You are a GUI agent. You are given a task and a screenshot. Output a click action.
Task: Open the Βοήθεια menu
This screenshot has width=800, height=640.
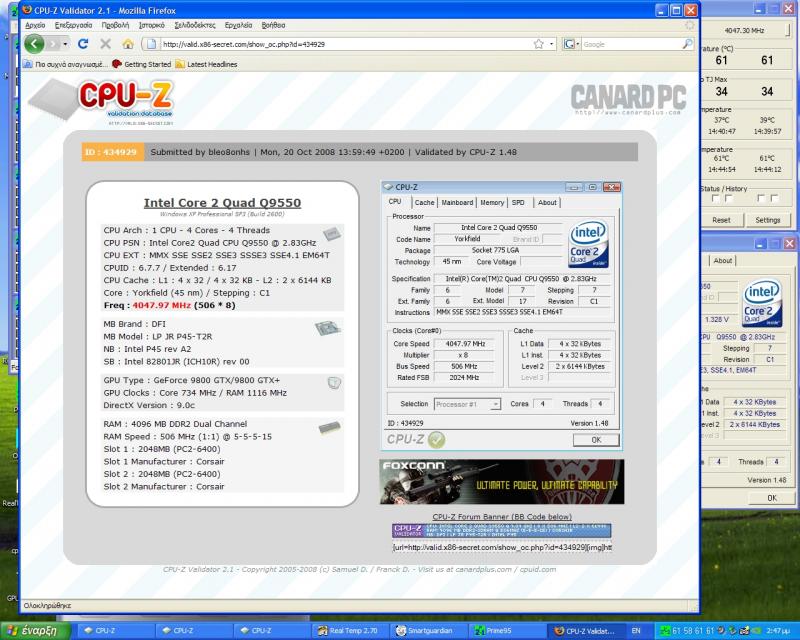point(273,25)
